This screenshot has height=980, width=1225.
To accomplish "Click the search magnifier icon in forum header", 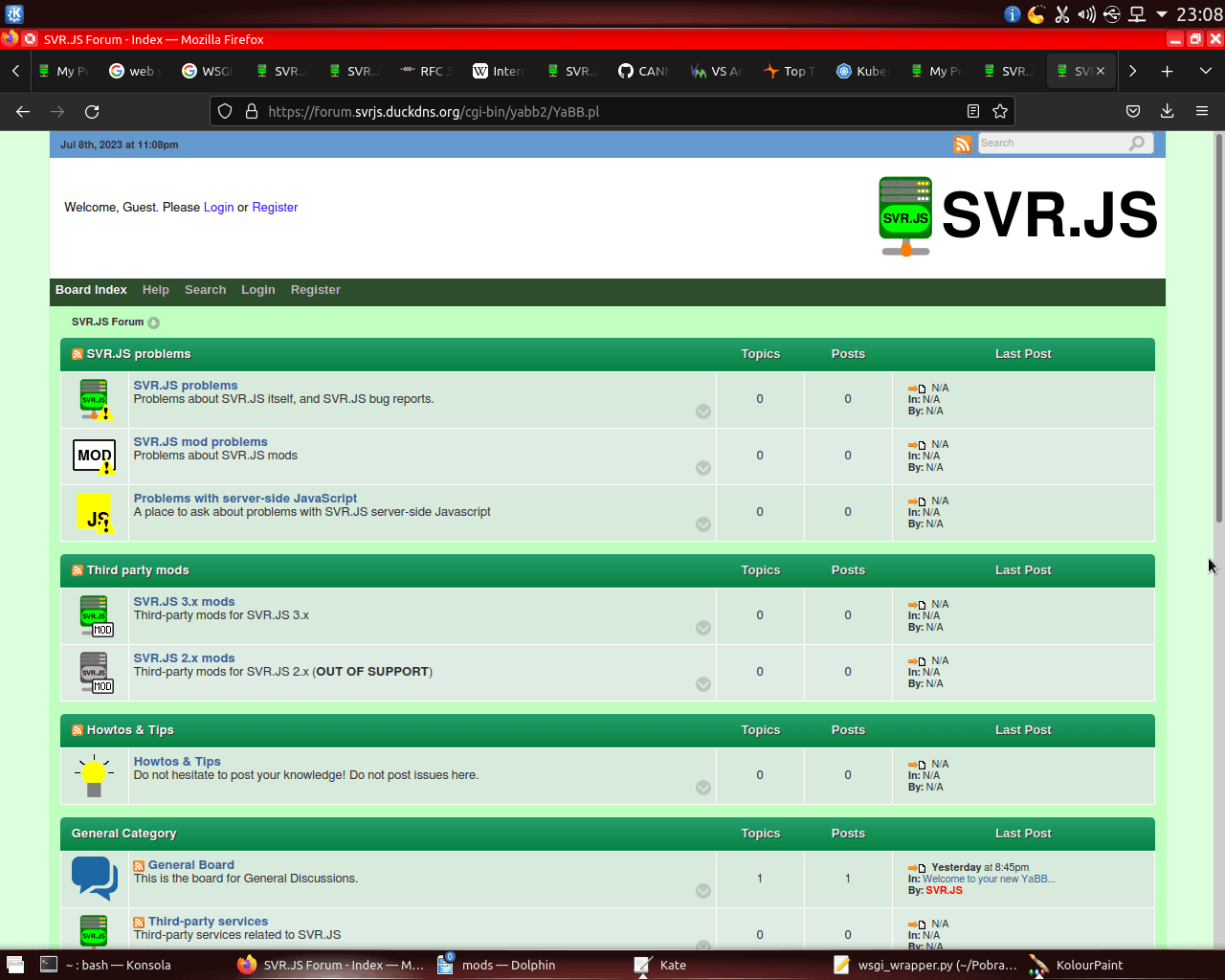I will 1136,143.
